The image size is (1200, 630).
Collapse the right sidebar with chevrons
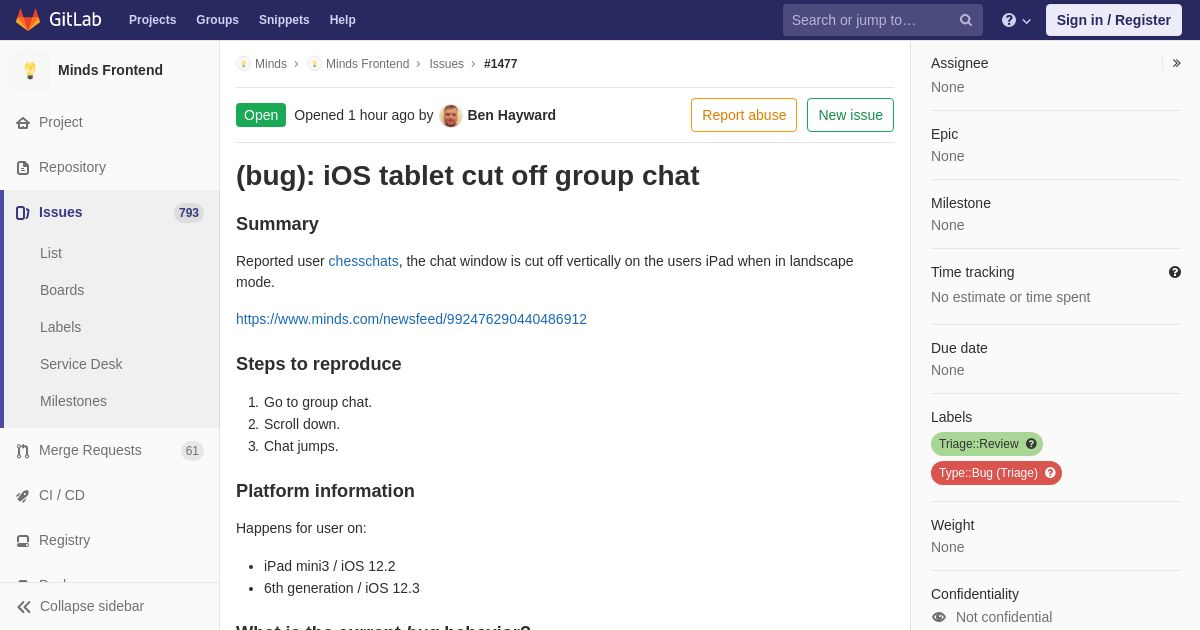pyautogui.click(x=1176, y=63)
